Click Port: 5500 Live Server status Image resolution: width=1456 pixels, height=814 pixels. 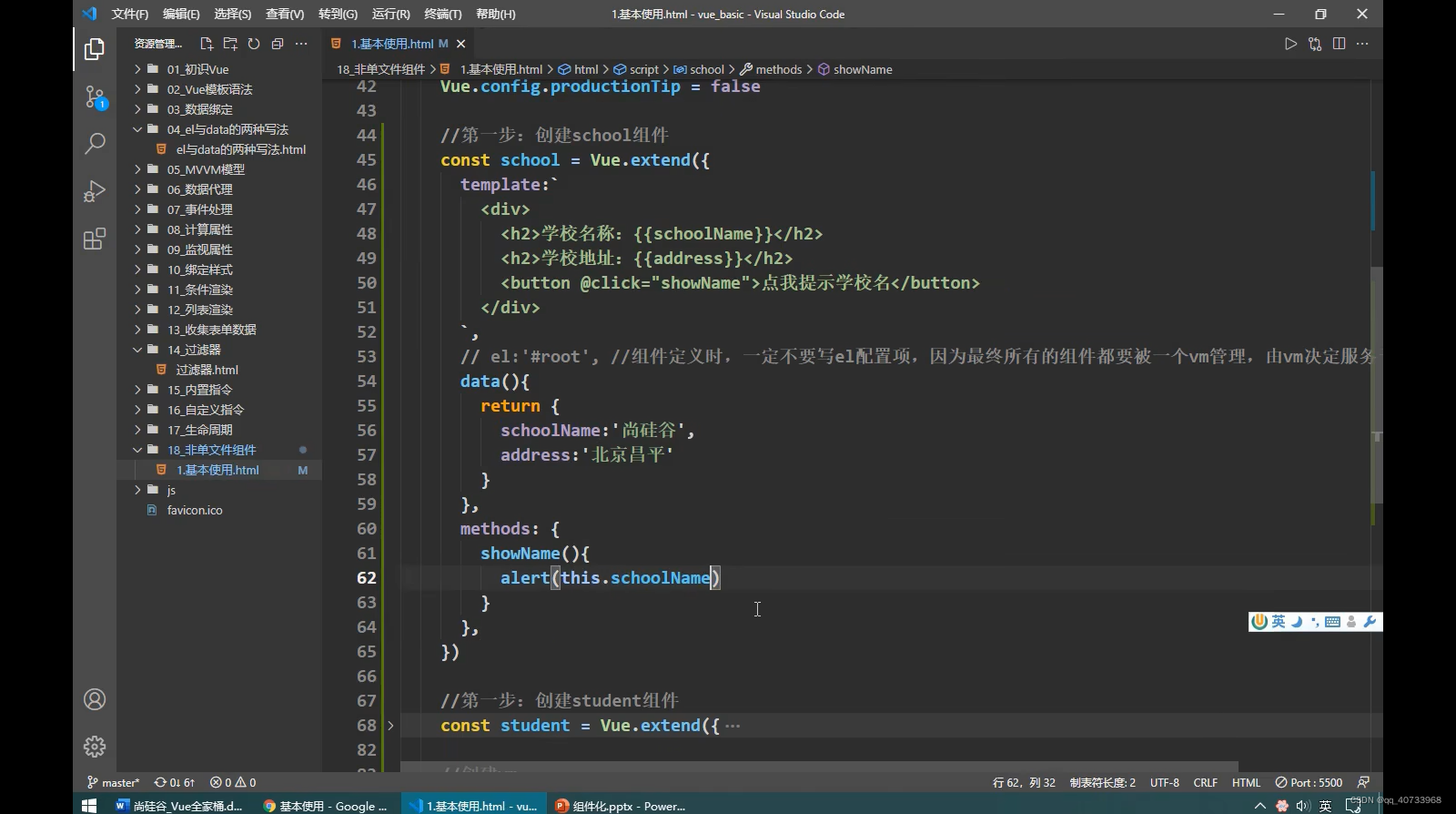pos(1309,782)
